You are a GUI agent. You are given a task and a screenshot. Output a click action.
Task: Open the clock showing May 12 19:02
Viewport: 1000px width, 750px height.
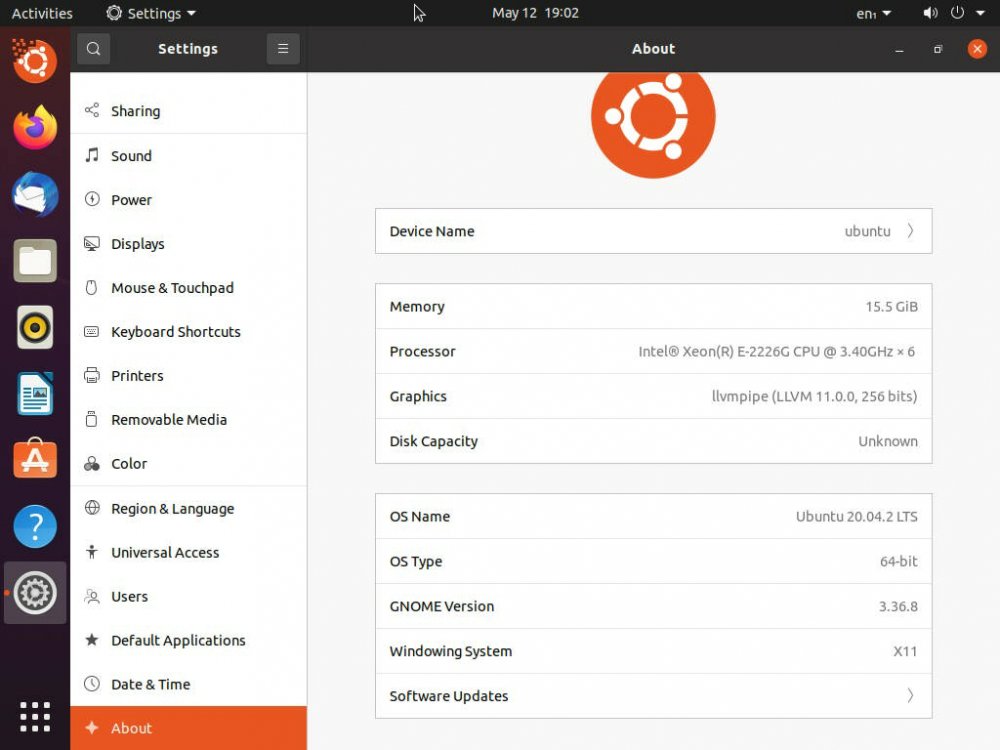tap(535, 13)
